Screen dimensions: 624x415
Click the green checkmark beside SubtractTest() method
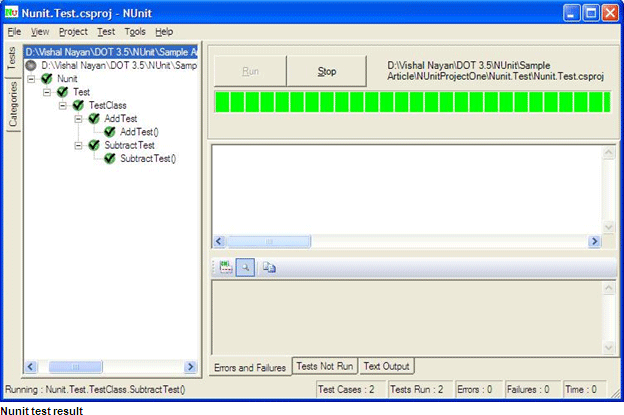[x=109, y=158]
